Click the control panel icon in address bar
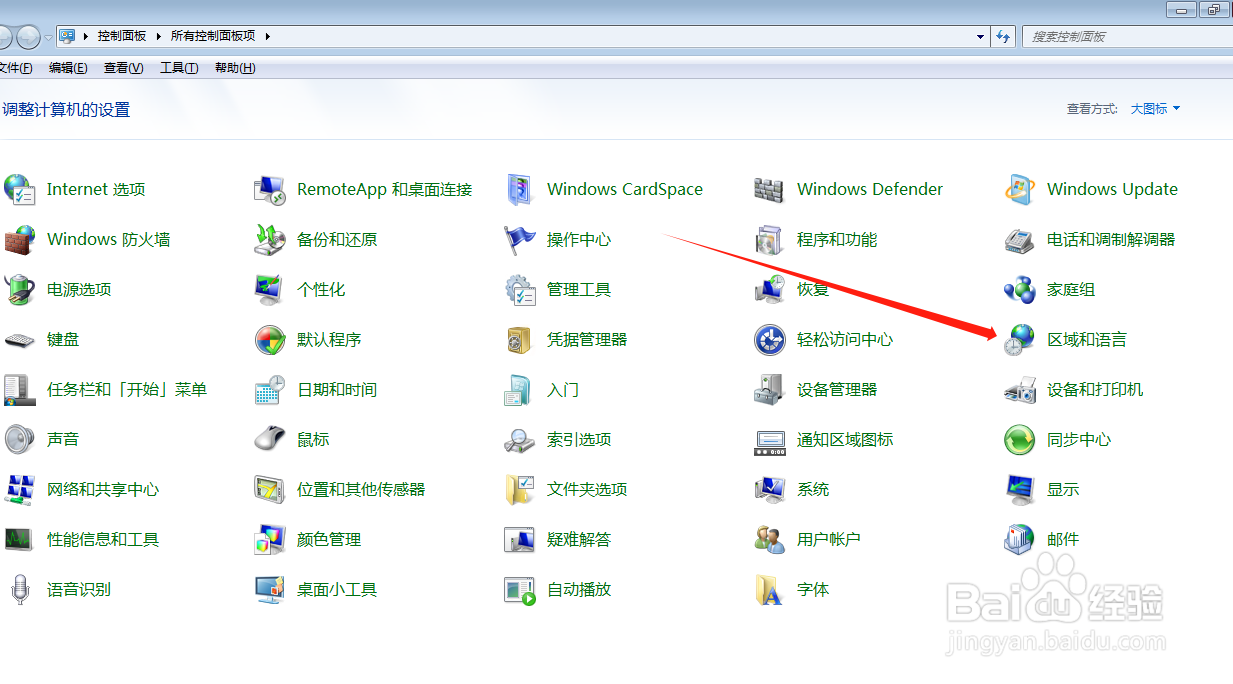This screenshot has width=1233, height=684. tap(67, 36)
